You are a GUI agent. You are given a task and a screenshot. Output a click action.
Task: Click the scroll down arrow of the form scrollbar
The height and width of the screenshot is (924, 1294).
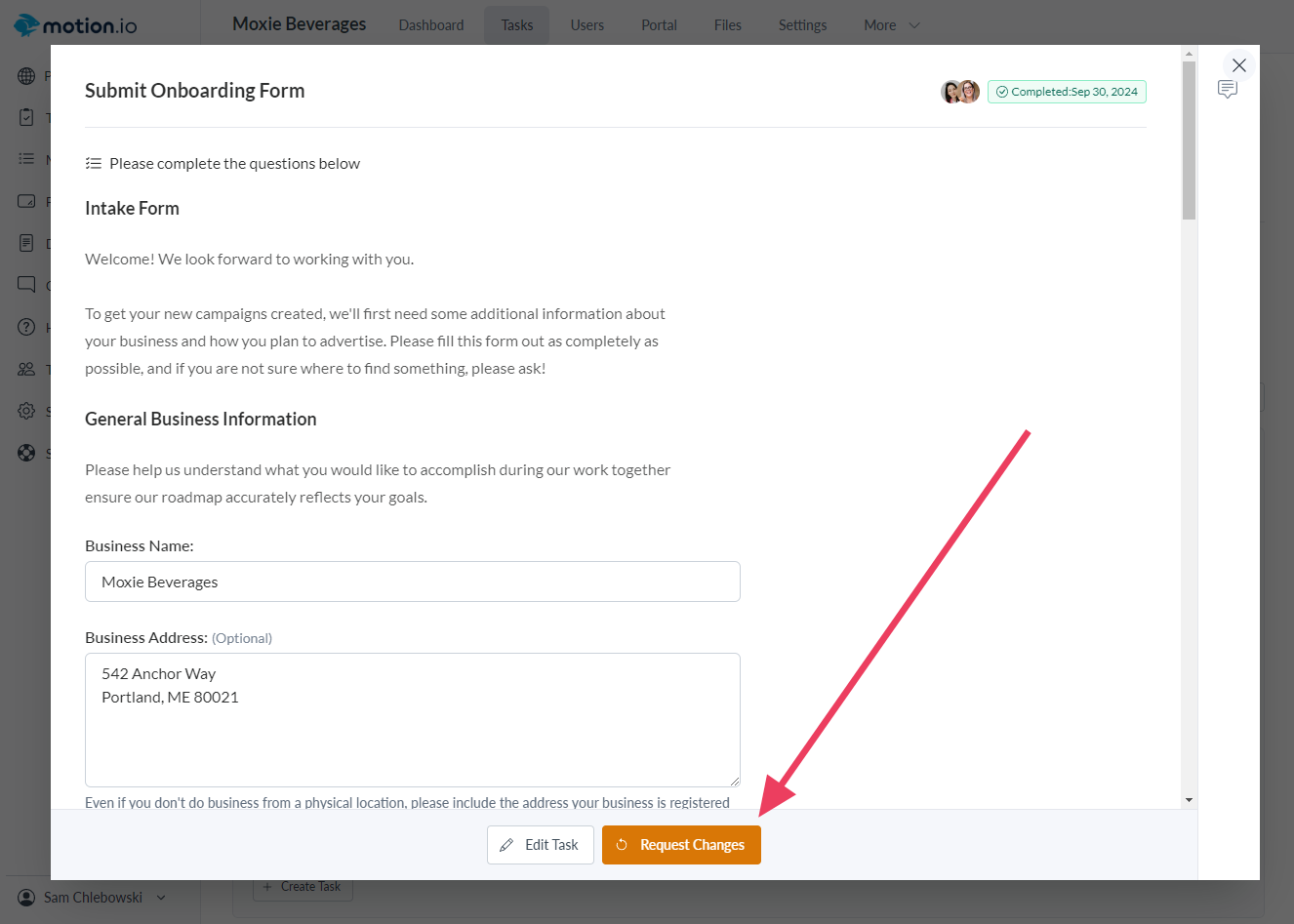[x=1189, y=800]
